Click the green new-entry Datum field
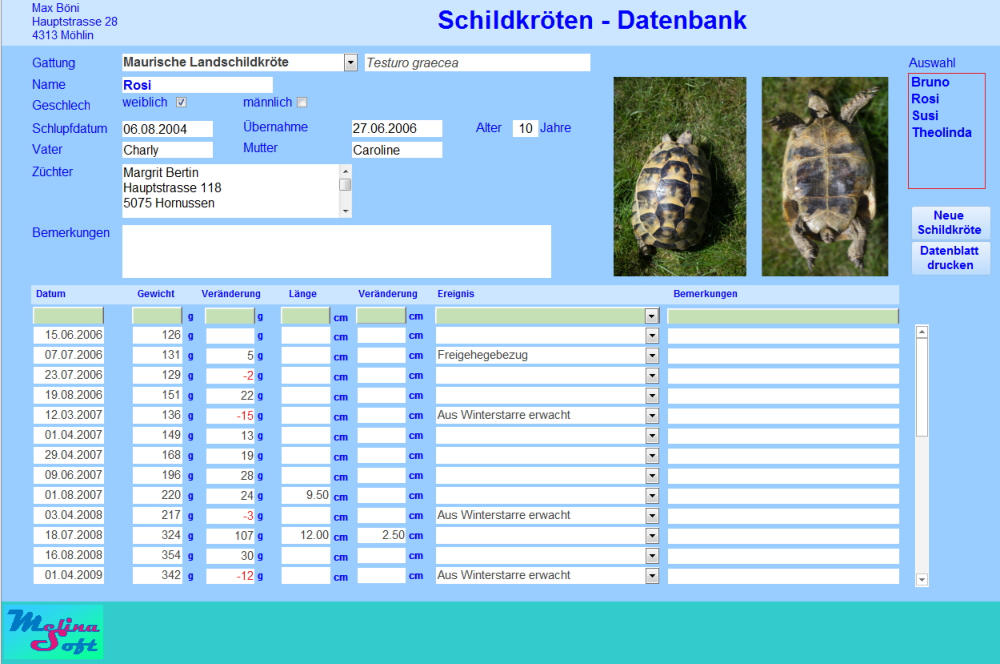 pyautogui.click(x=68, y=316)
